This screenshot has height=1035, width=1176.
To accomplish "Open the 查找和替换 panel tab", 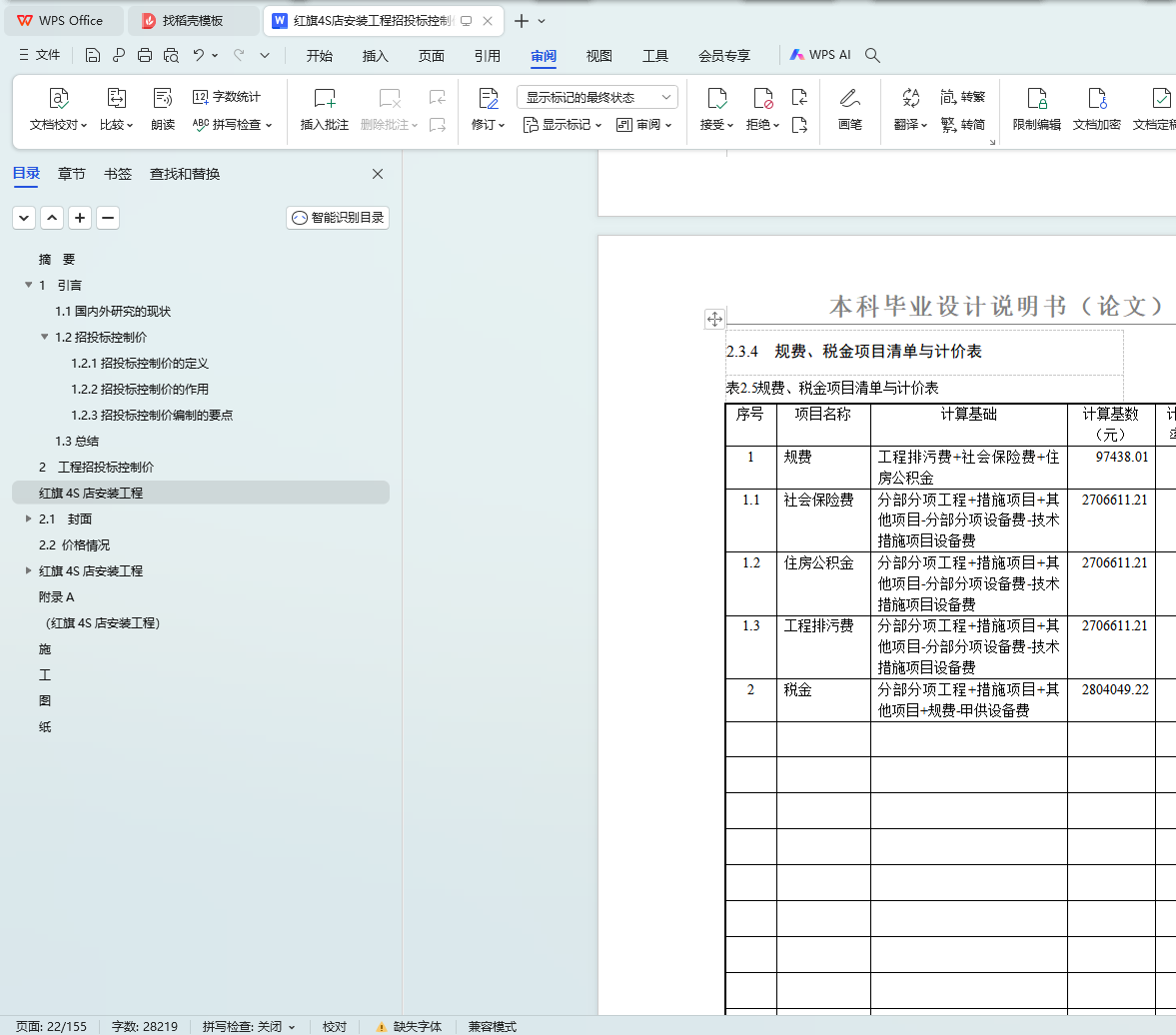I will tap(185, 174).
